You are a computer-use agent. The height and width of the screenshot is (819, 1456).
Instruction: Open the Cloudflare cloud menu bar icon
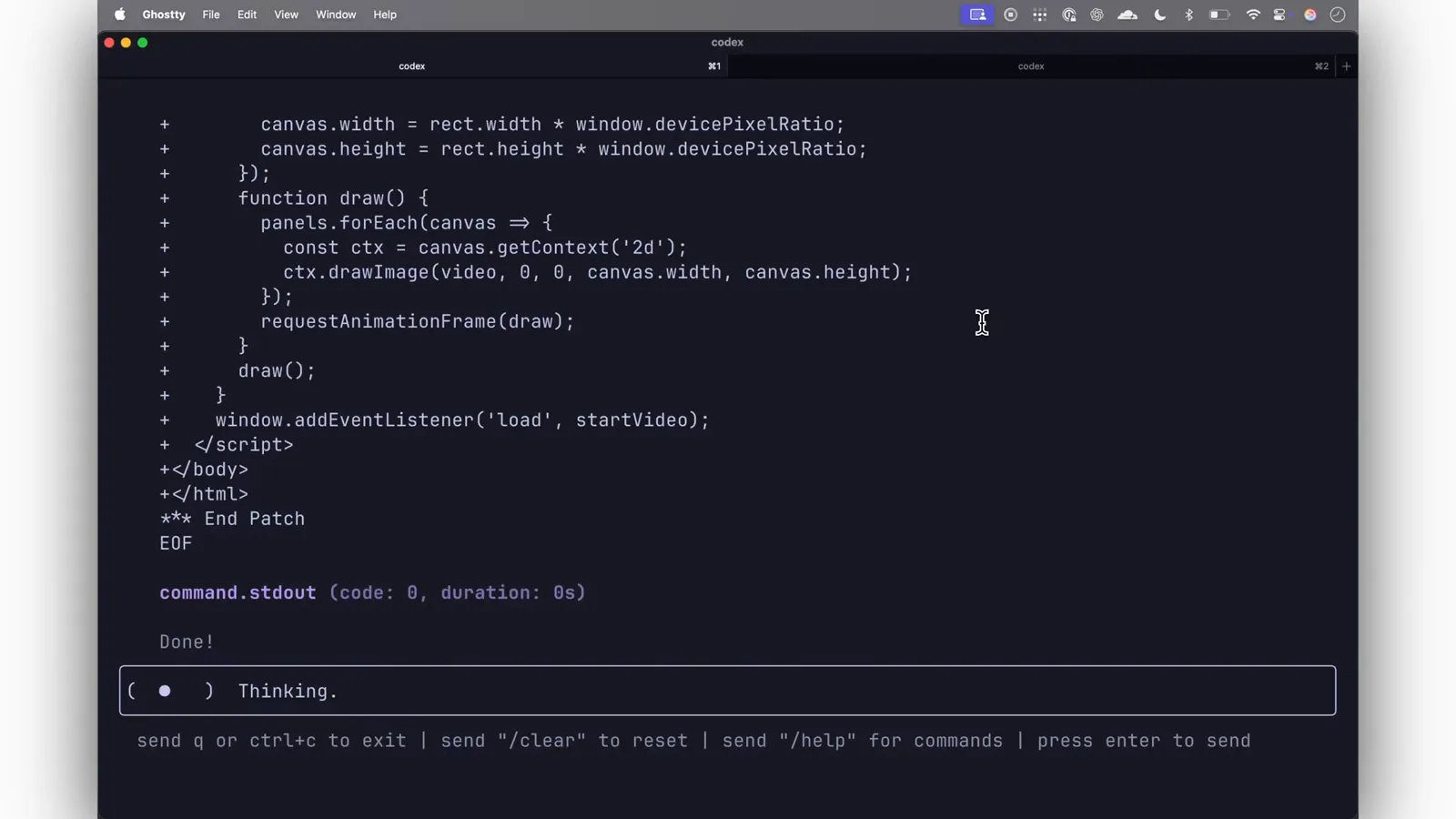[1127, 15]
